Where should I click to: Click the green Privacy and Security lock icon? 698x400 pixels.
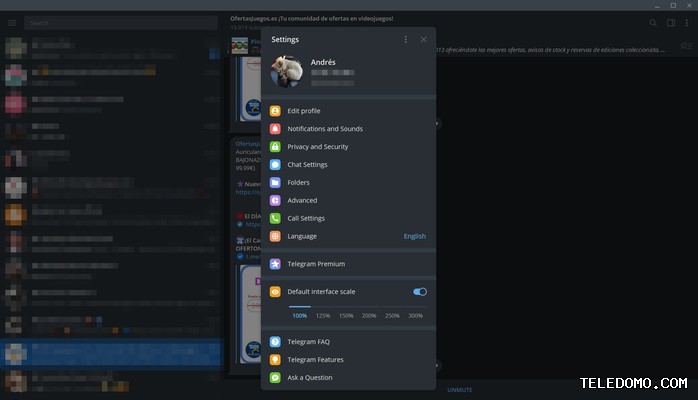pyautogui.click(x=275, y=147)
